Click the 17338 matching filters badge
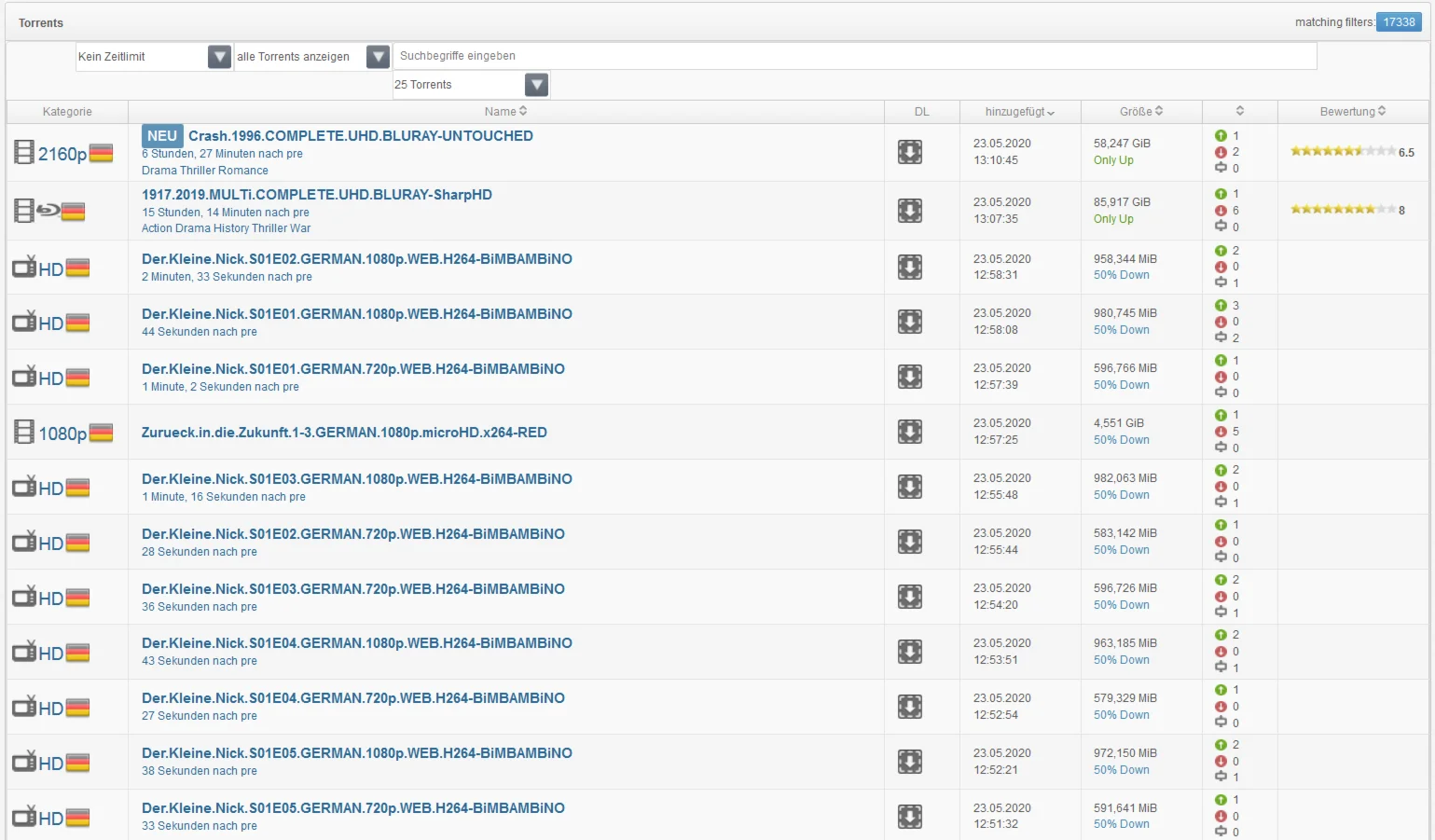Image resolution: width=1435 pixels, height=840 pixels. coord(1398,22)
